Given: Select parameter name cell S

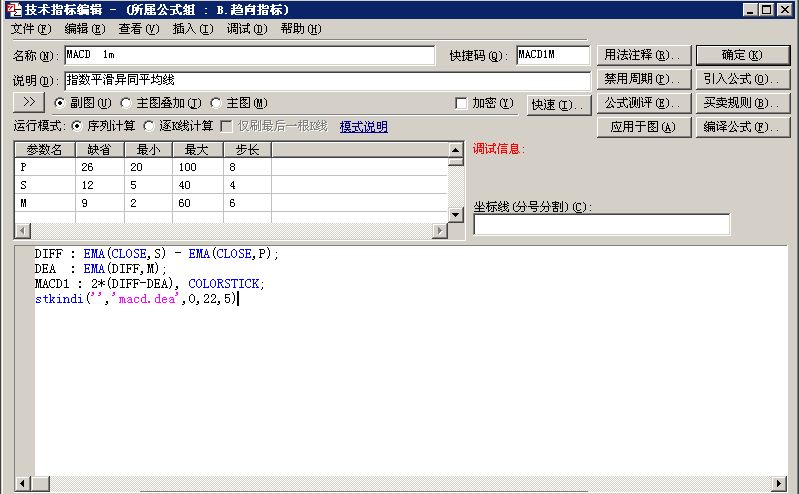Looking at the screenshot, I should coord(45,185).
